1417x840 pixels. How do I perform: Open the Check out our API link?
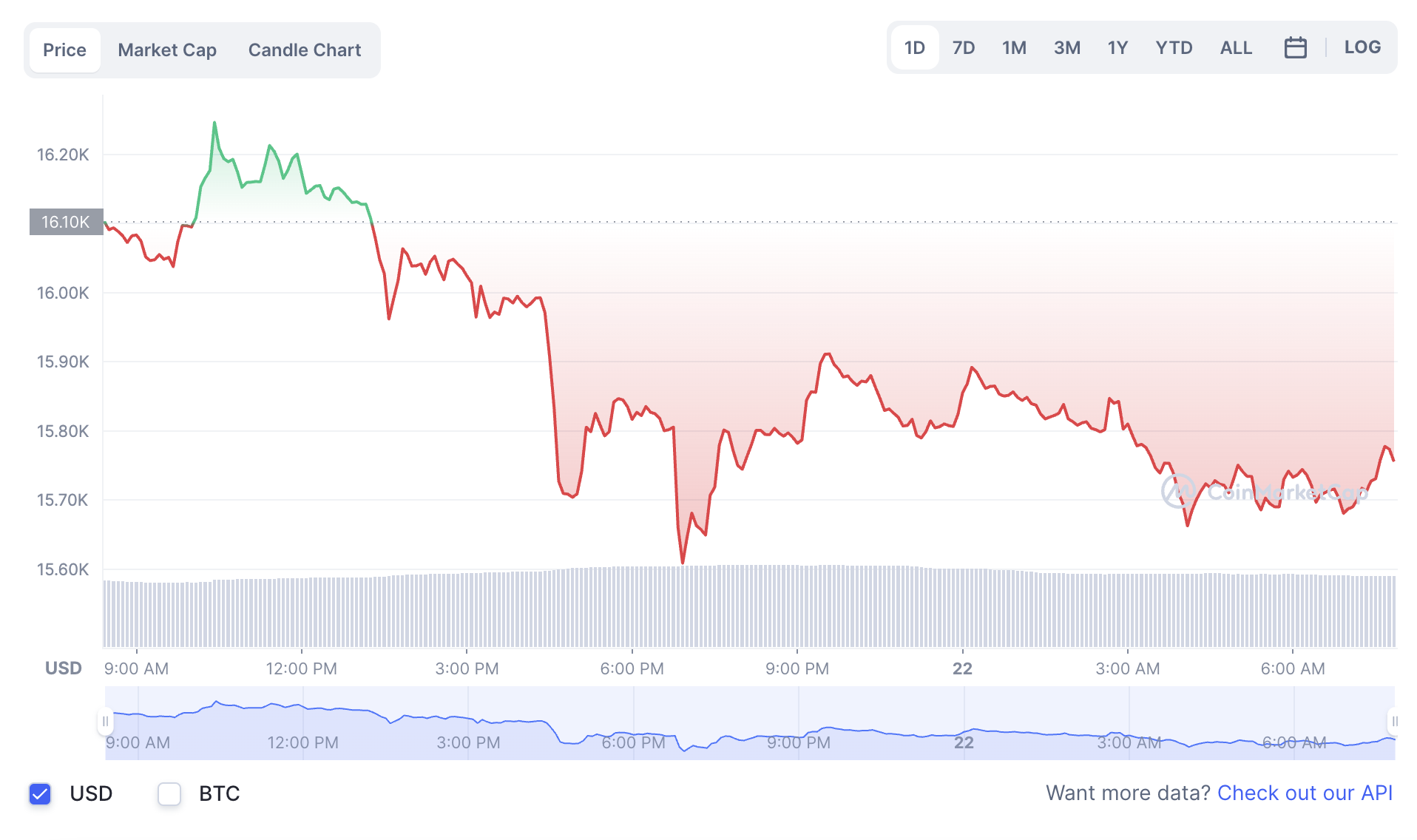(1304, 793)
